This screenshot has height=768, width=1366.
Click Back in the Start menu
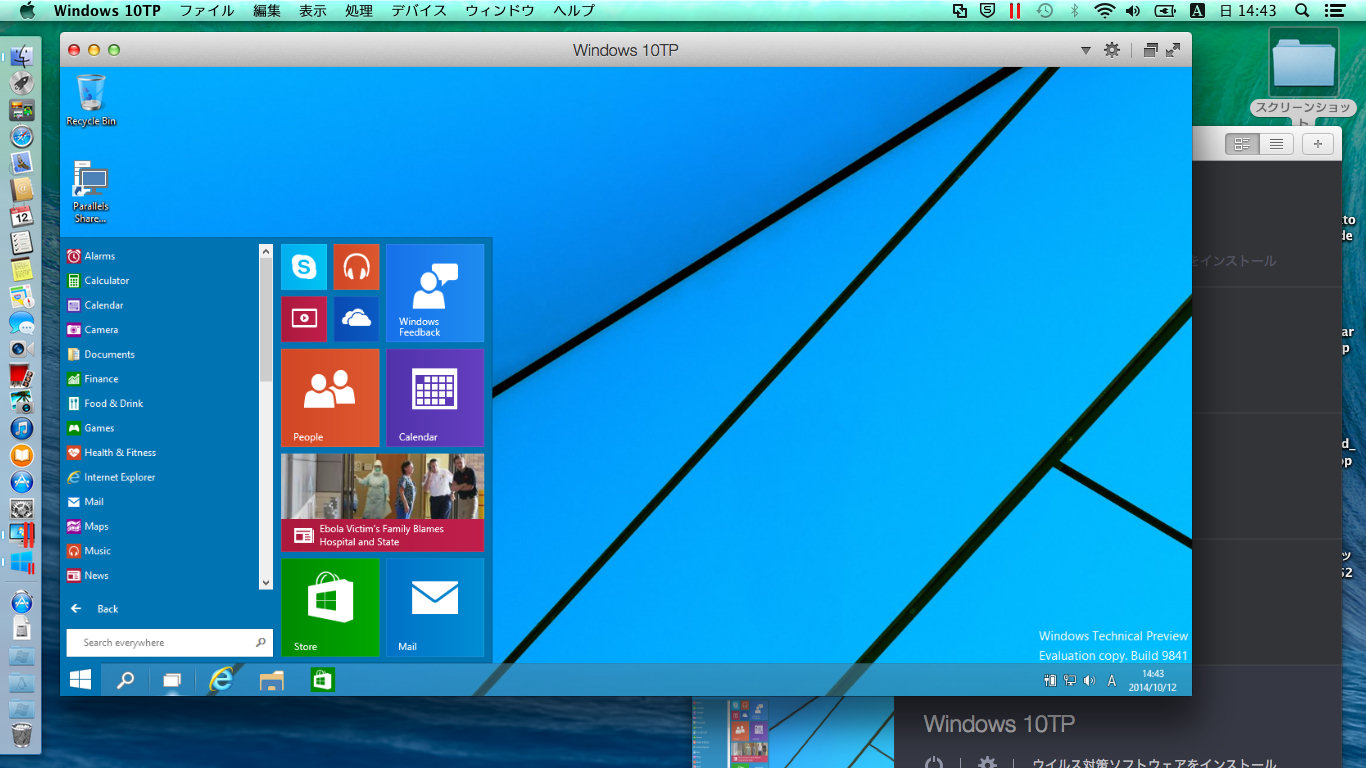pyautogui.click(x=94, y=609)
